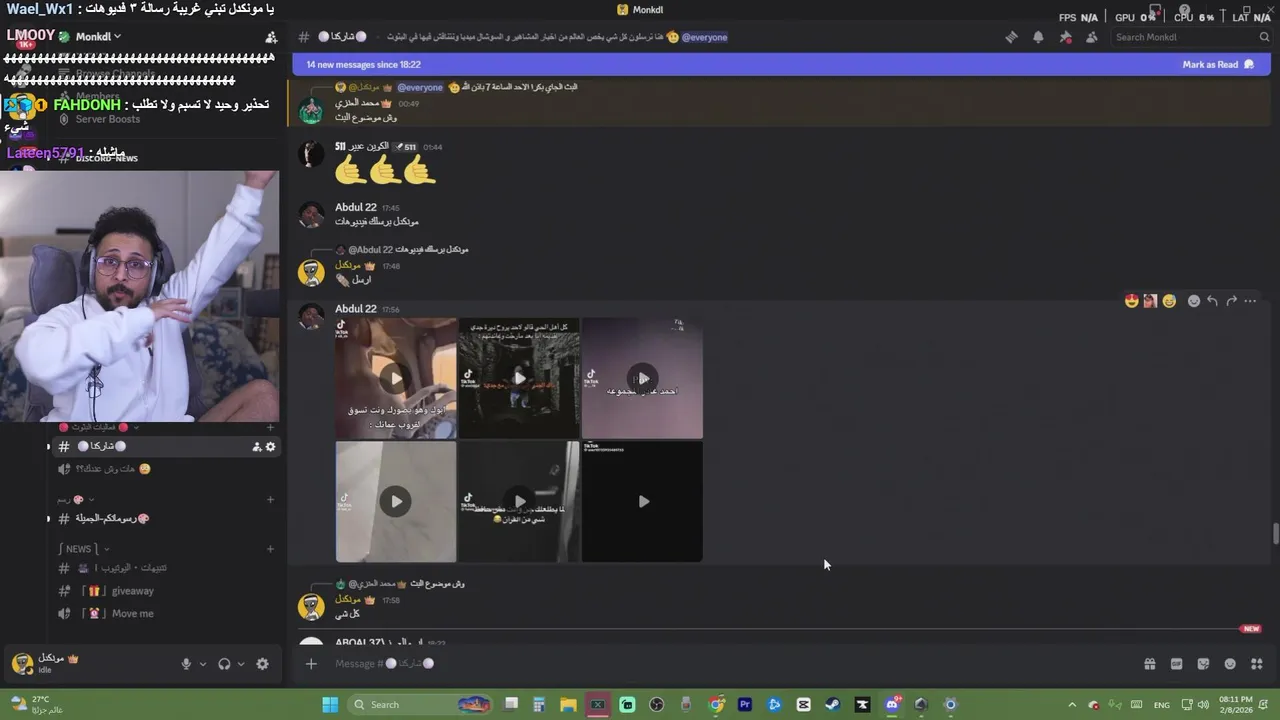This screenshot has width=1280, height=720.
Task: Toggle the member list icon
Action: [x=1091, y=37]
